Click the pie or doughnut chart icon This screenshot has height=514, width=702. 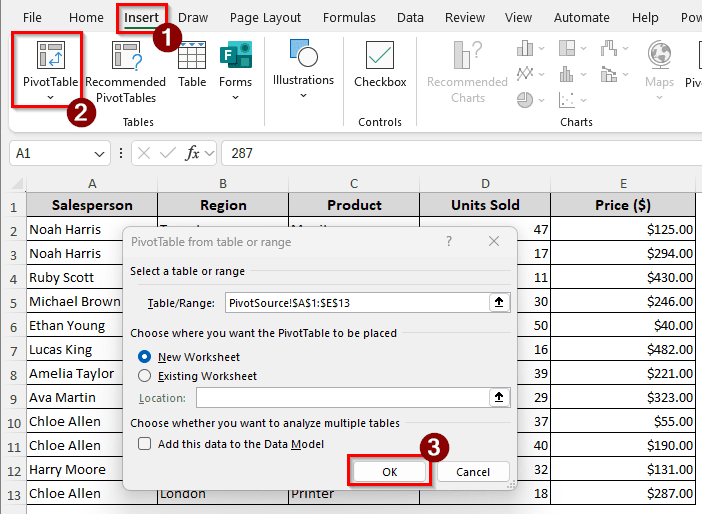pos(525,99)
